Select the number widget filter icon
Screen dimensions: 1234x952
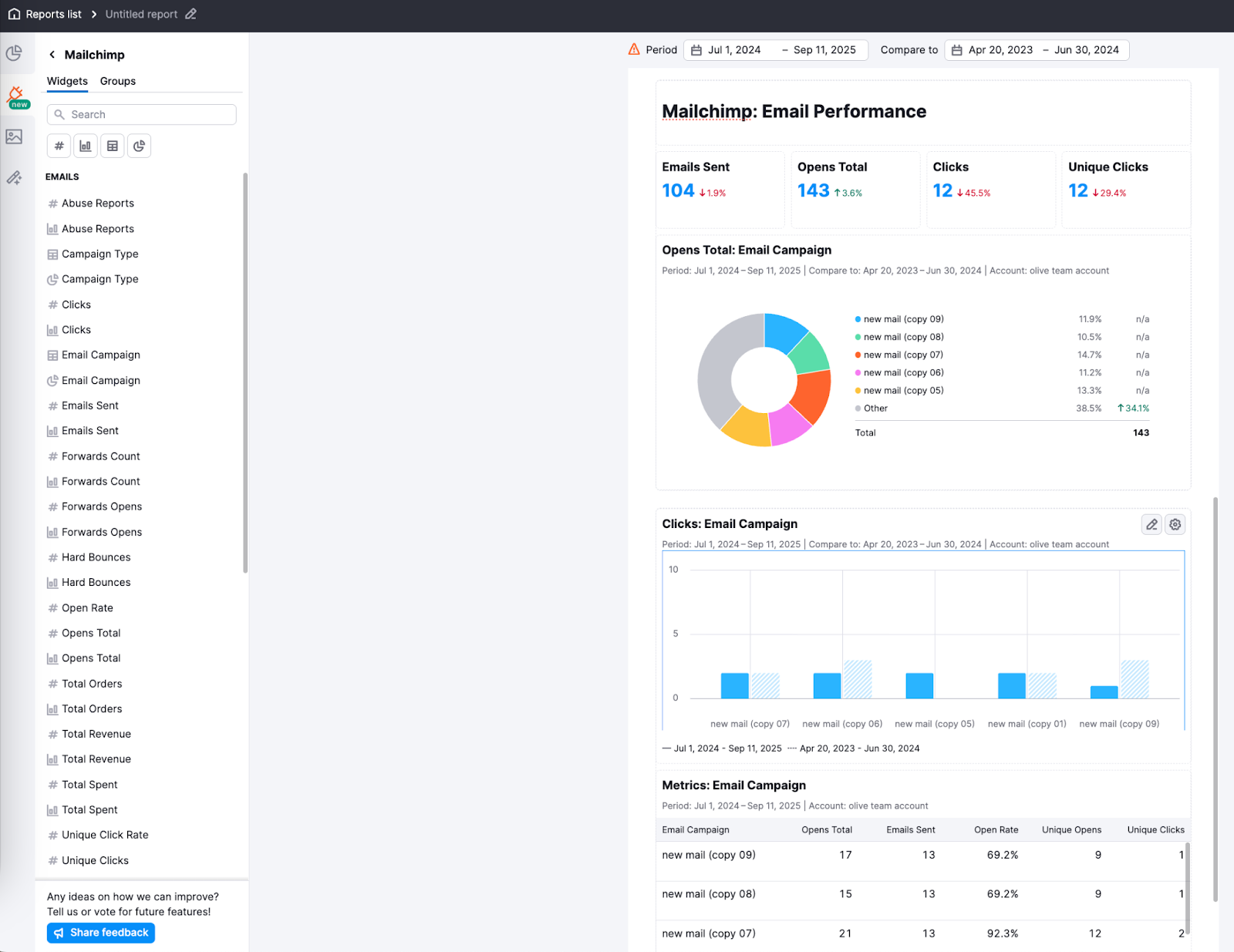point(59,146)
